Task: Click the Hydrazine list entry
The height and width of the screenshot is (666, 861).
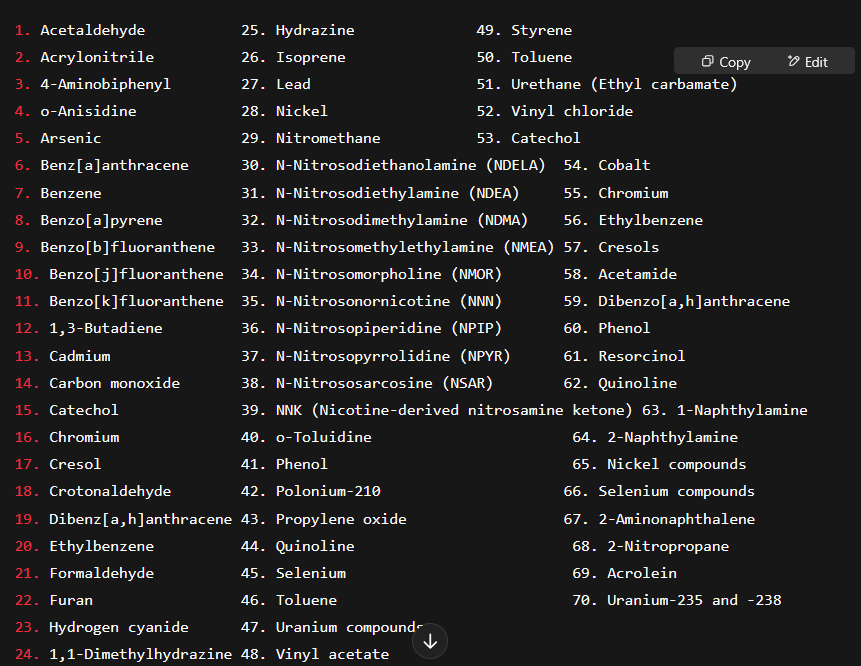Action: pos(315,30)
